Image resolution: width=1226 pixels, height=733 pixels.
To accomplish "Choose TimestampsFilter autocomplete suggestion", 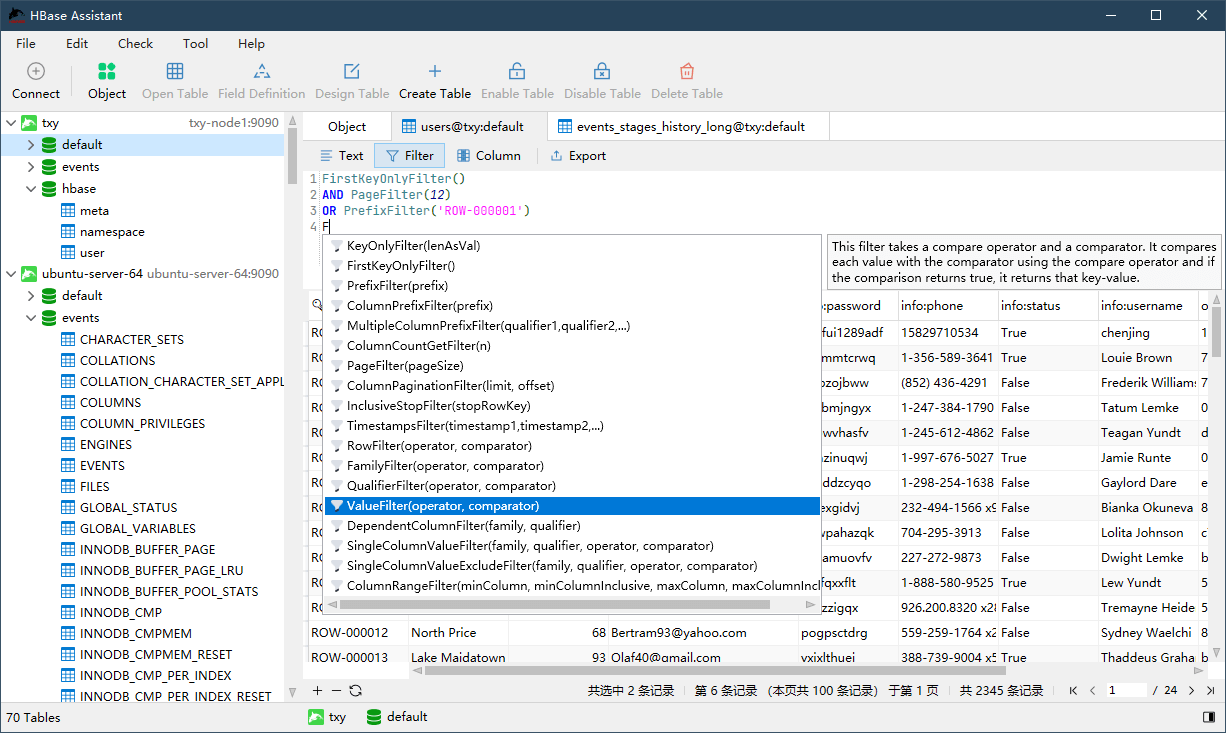I will (572, 426).
